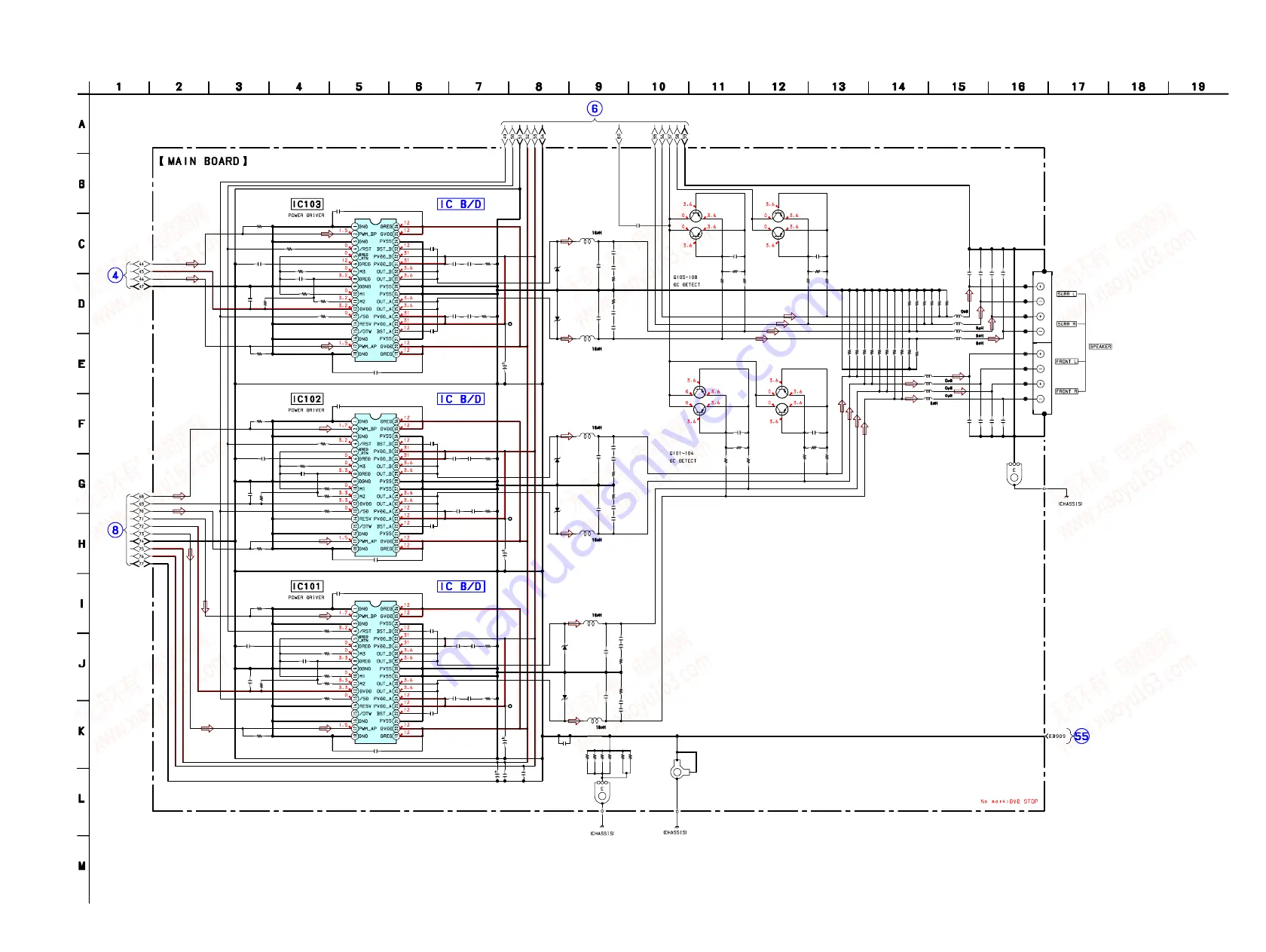
Task: Click the circled 55 reference near EB909
Action: point(1081,736)
